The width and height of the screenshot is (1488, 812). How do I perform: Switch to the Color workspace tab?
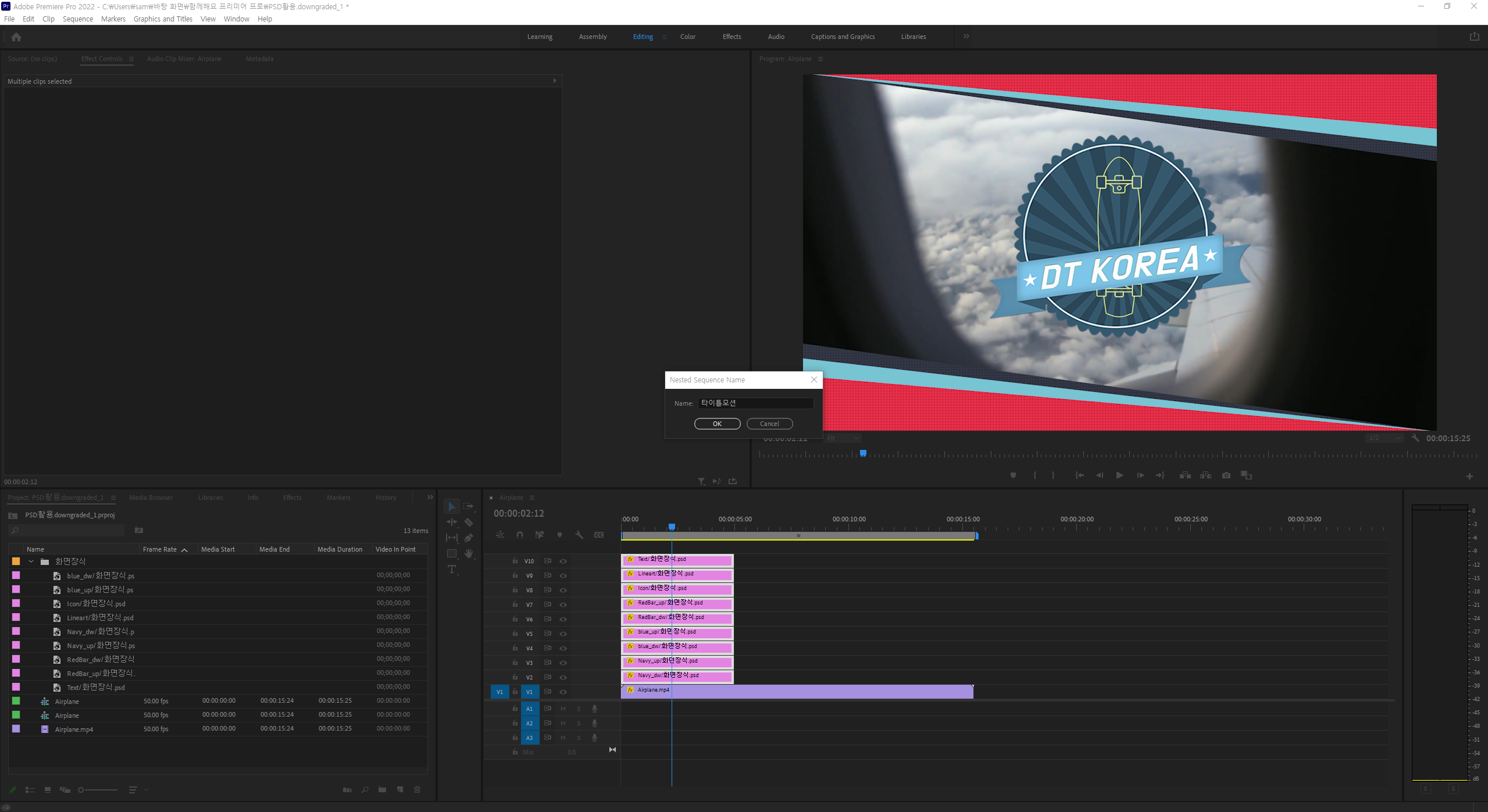pyautogui.click(x=688, y=37)
